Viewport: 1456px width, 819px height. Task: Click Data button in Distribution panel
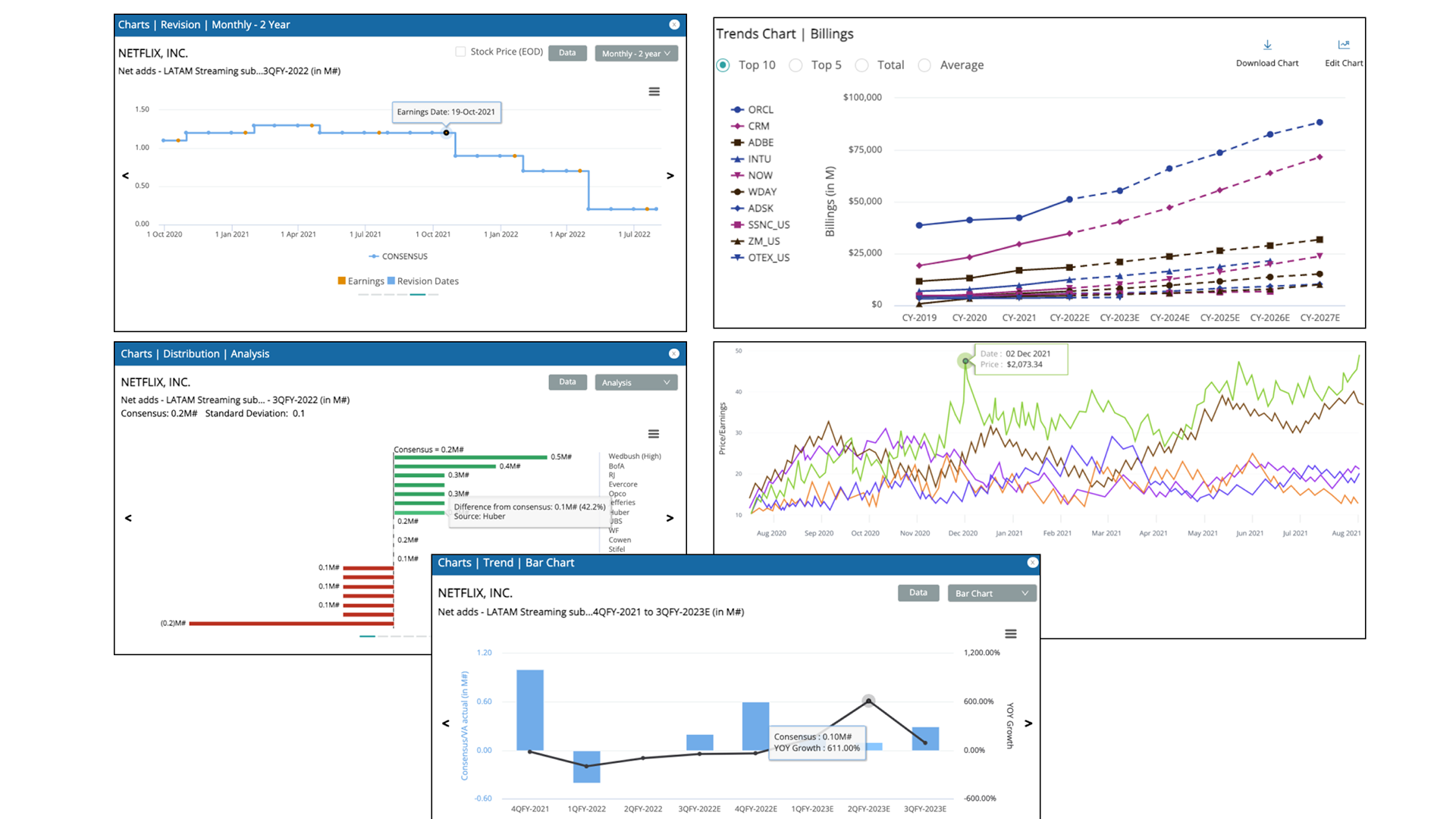567,382
